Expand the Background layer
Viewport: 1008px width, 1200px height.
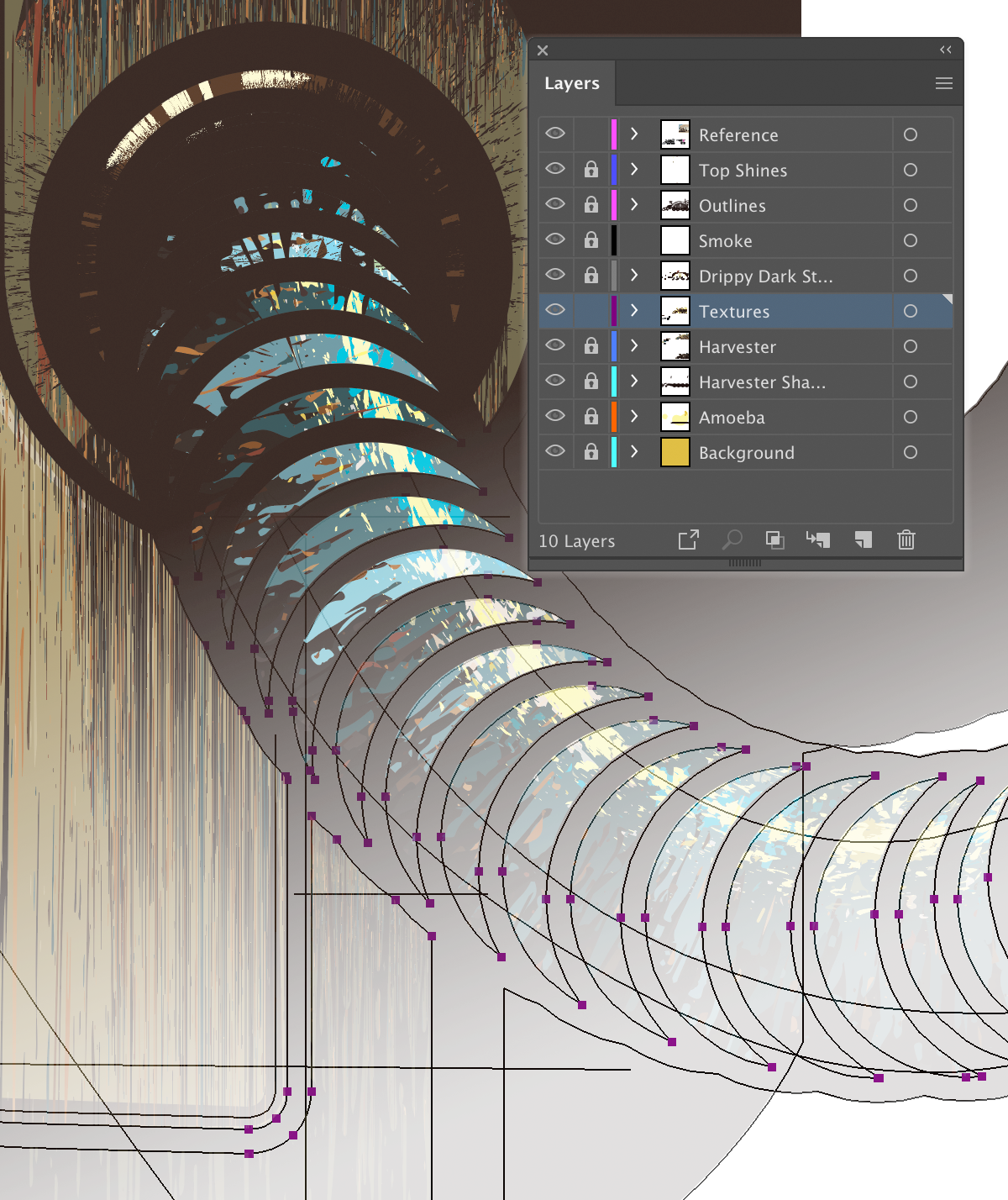coord(634,451)
